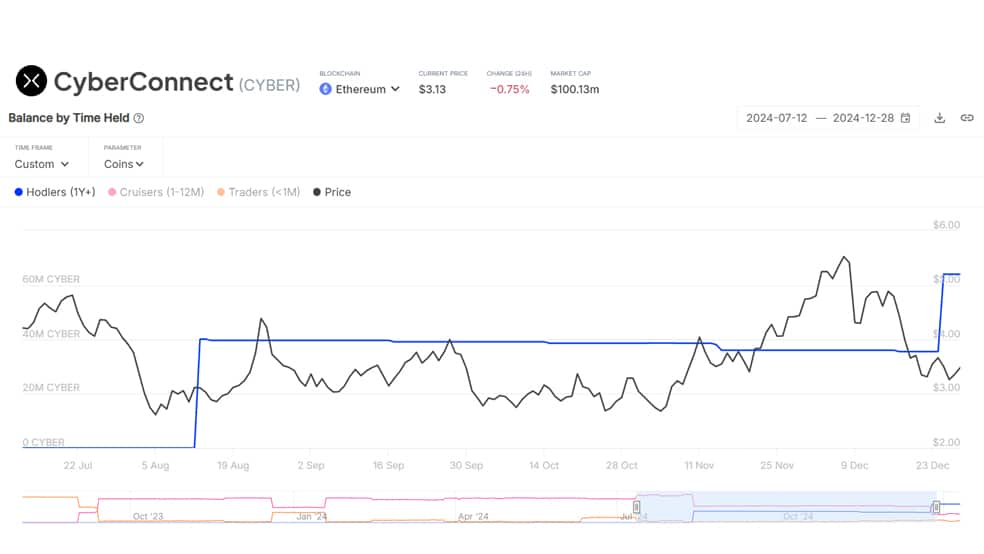The image size is (984, 554).
Task: Click the $3.00 price axis label
Action: pos(946,388)
